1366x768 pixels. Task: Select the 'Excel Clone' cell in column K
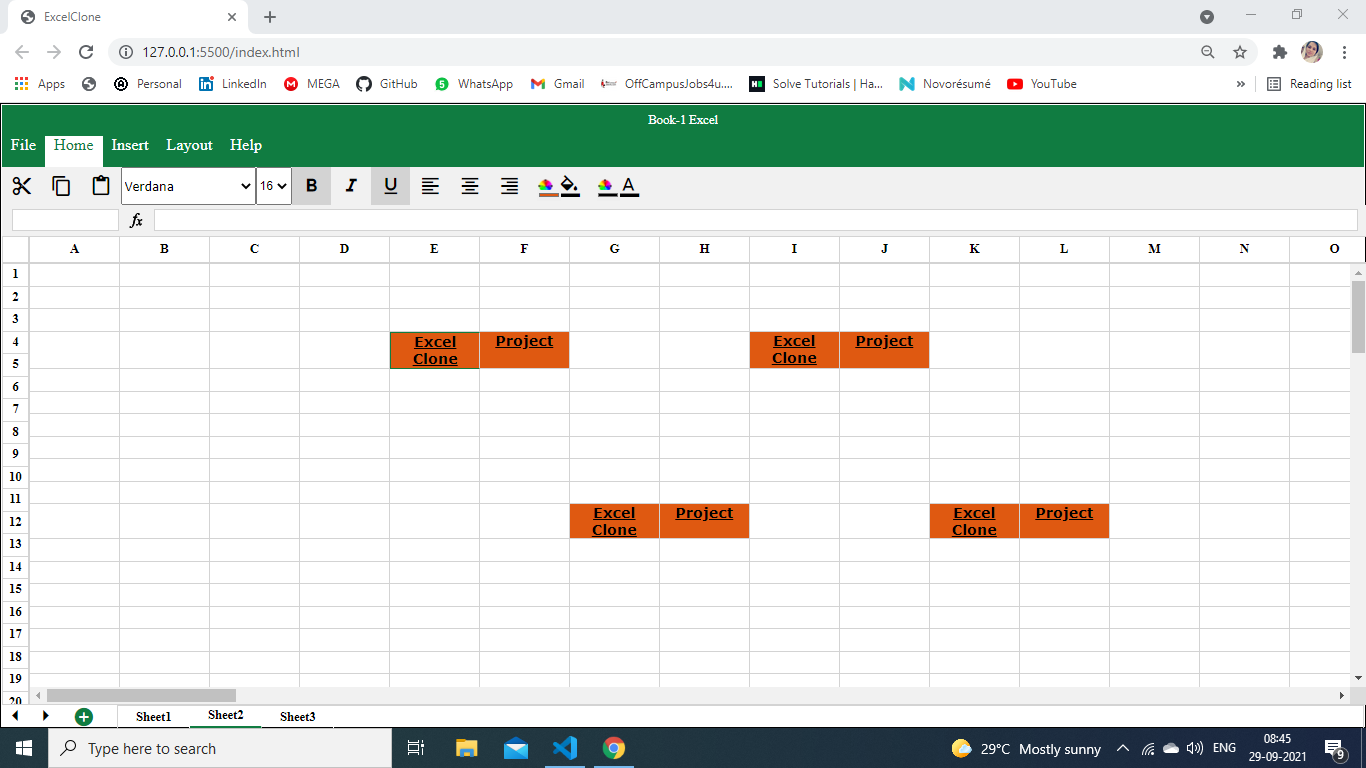click(x=974, y=521)
